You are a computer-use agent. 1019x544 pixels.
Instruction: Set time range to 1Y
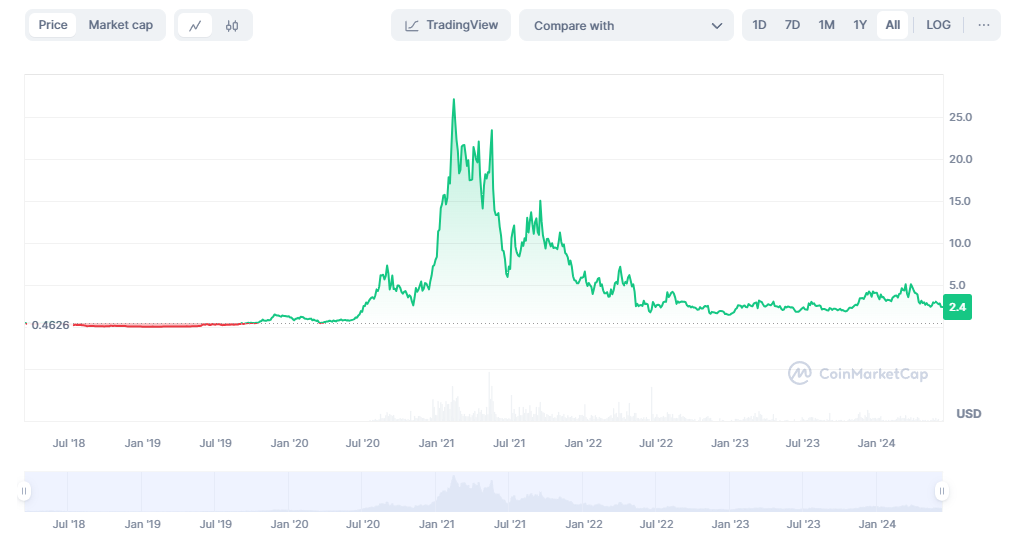click(860, 25)
